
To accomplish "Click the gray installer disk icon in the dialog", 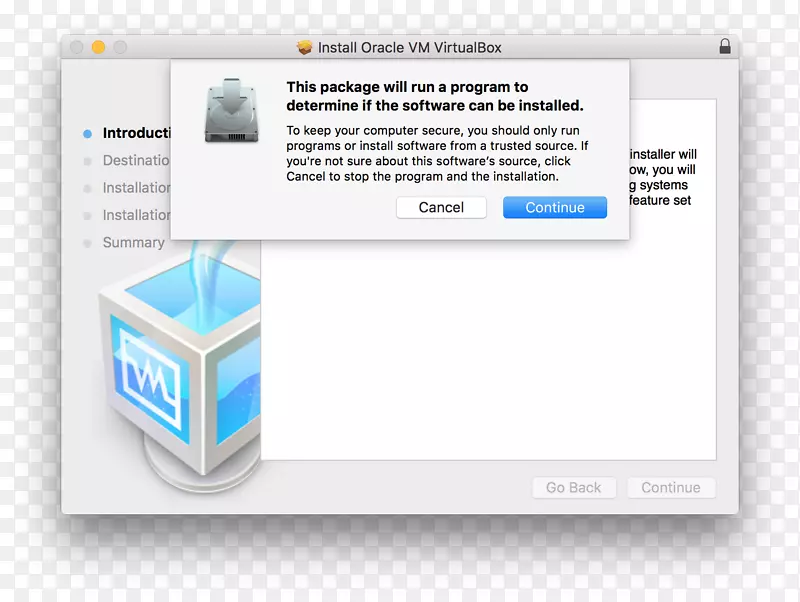I will click(x=231, y=112).
